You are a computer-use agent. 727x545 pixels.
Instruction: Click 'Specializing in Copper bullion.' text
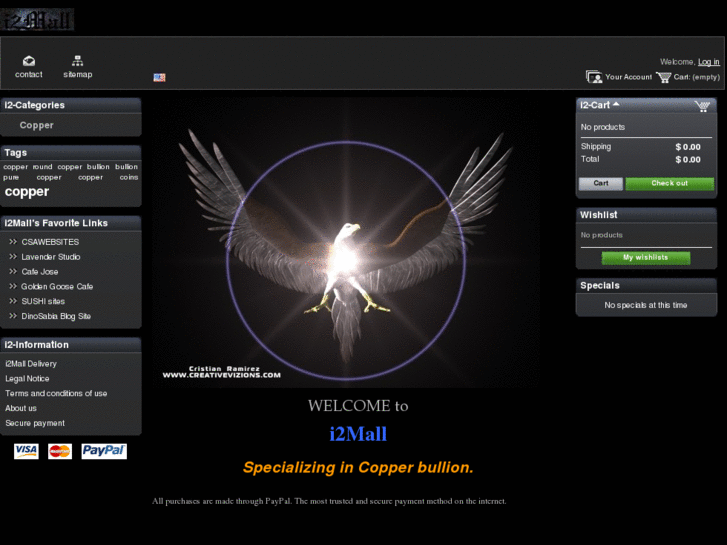(x=358, y=468)
